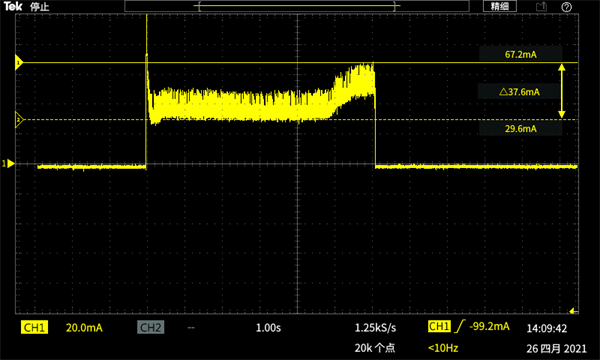Click the waveform record overview bar
Screen dimensions: 600x360
pos(297,6)
